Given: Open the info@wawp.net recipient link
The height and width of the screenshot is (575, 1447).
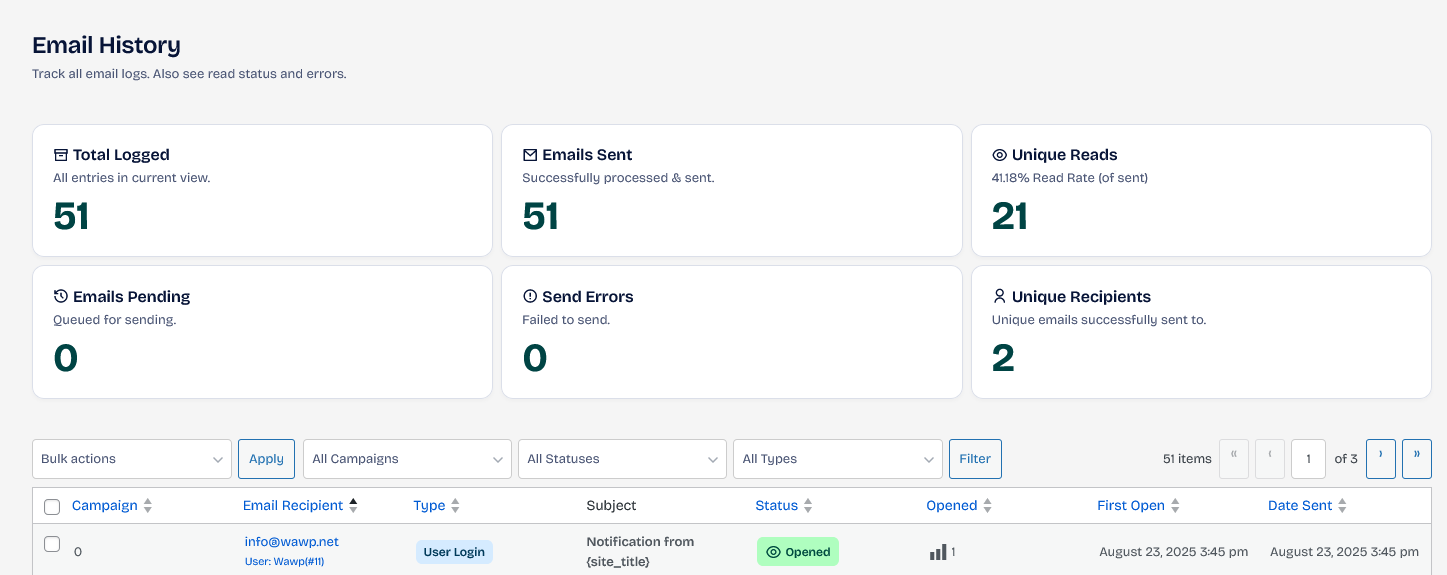Looking at the screenshot, I should 291,542.
